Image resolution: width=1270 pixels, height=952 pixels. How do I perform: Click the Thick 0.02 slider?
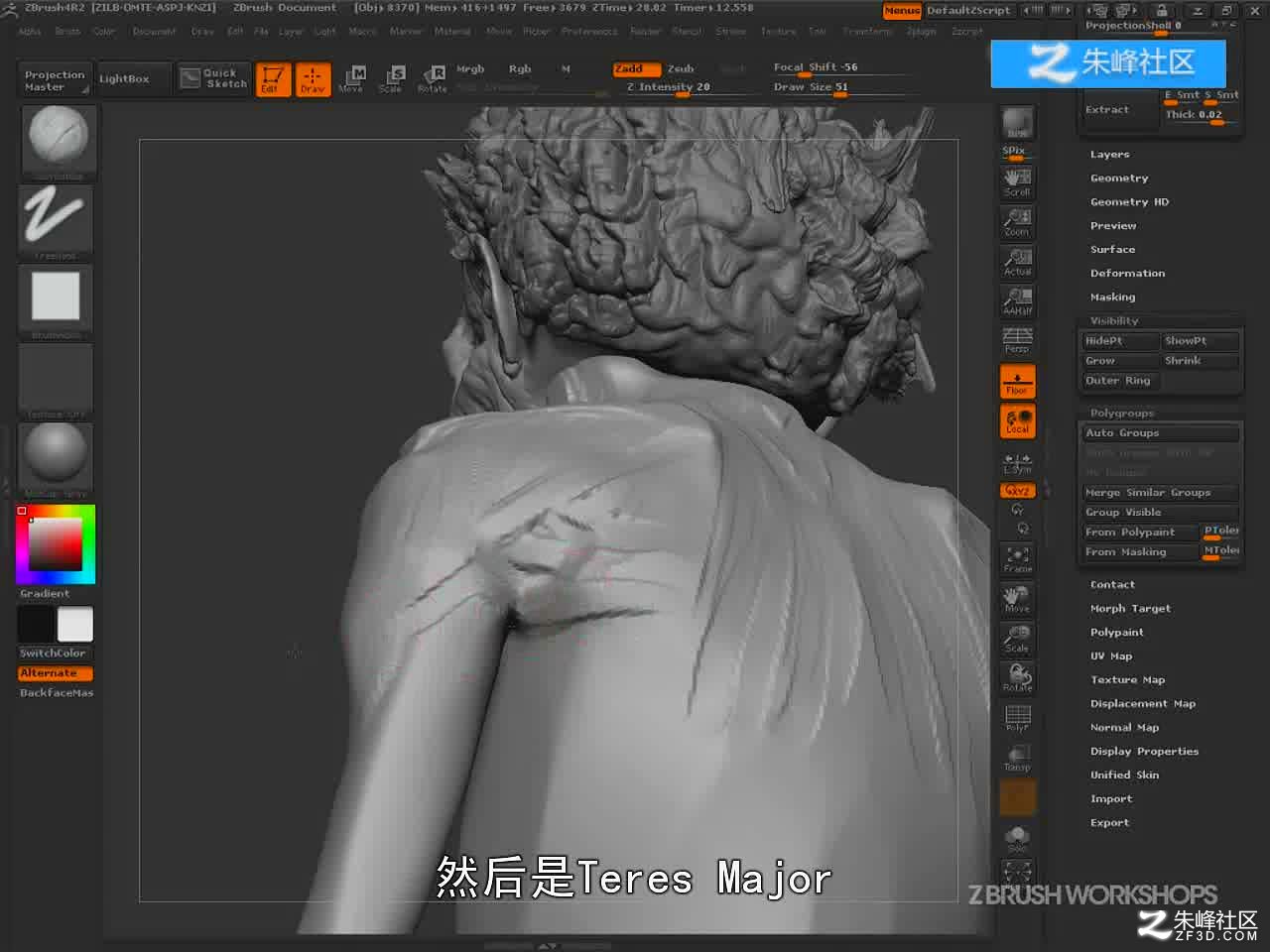point(1201,116)
